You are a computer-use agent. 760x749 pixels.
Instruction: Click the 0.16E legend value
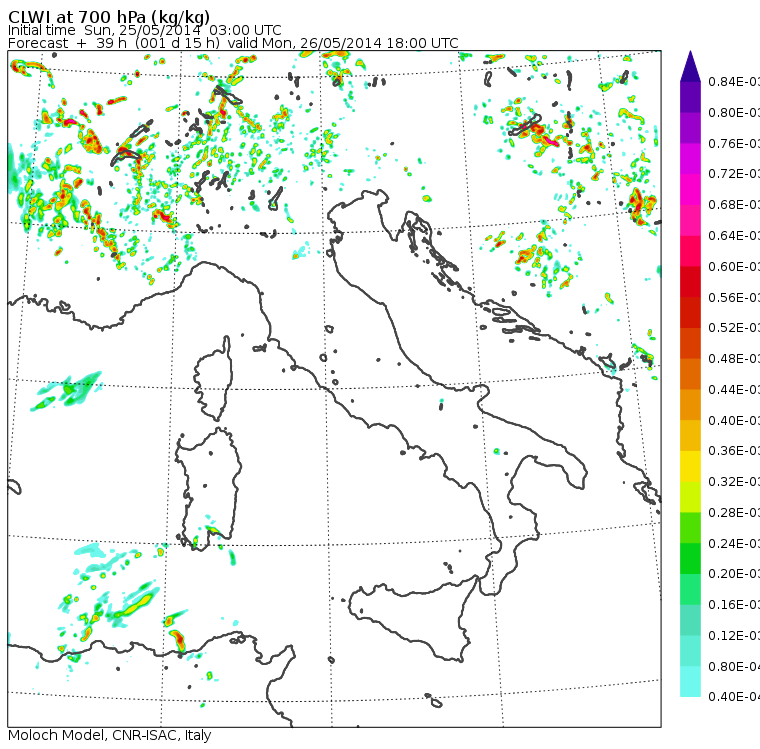click(734, 605)
